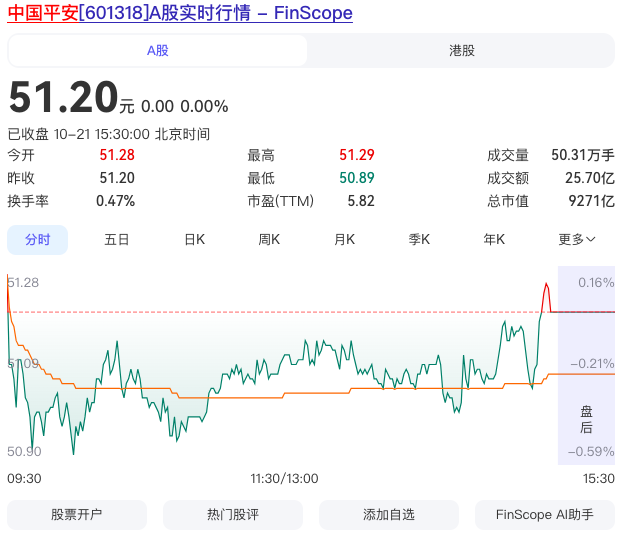Click the 09:30 time axis label
Viewport: 634px width, 535px height.
24,479
